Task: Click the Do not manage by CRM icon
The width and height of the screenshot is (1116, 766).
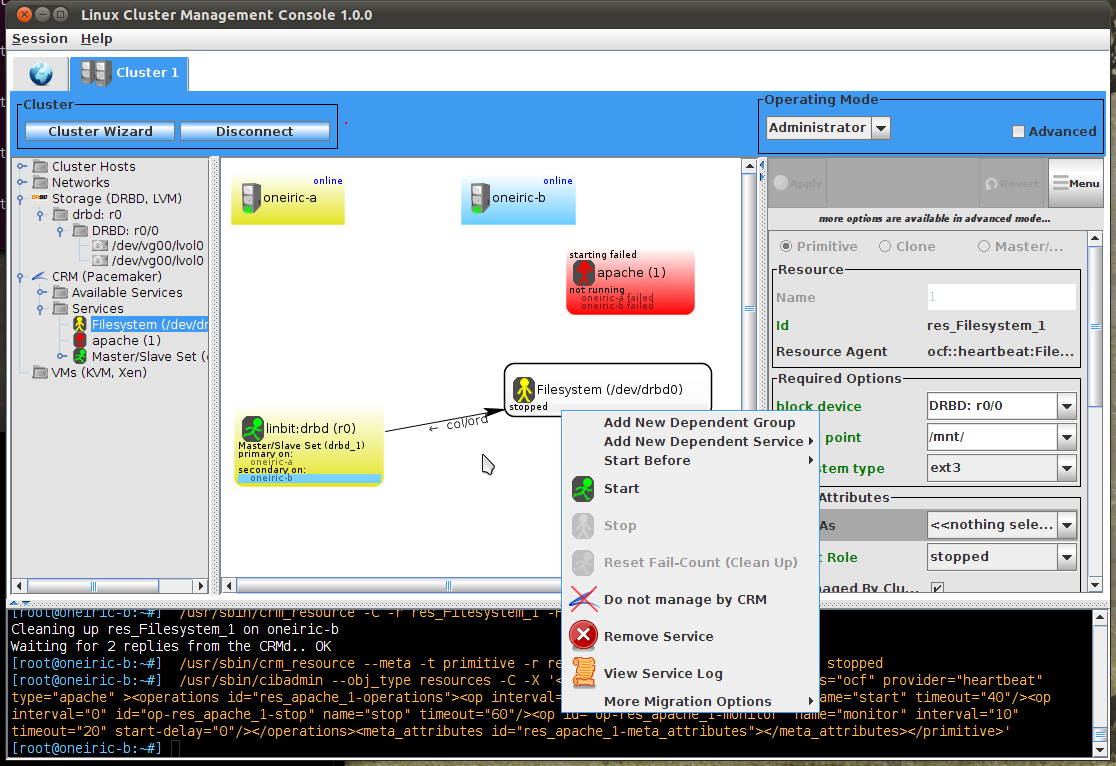Action: (582, 599)
